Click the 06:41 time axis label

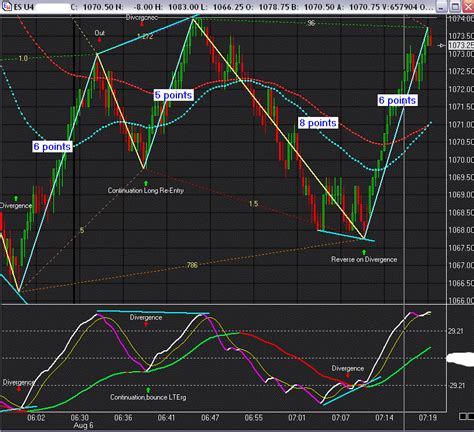(166, 417)
